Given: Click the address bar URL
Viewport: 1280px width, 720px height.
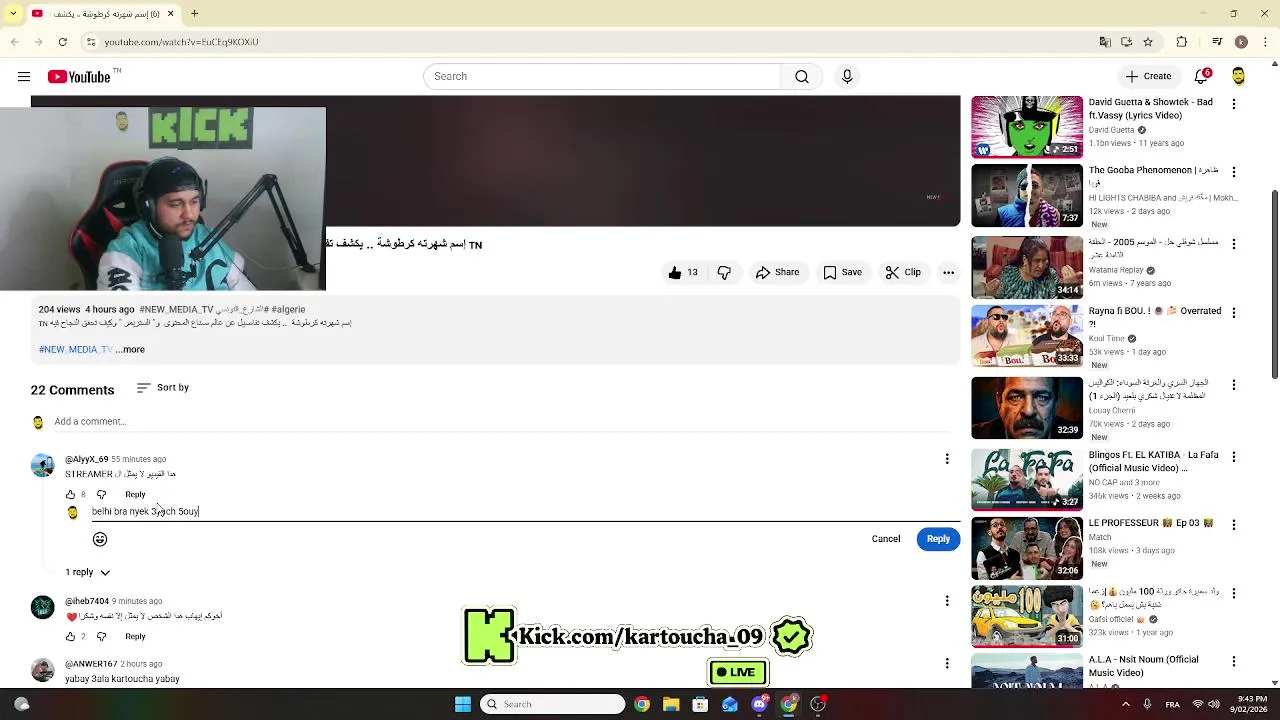Looking at the screenshot, I should tap(181, 42).
